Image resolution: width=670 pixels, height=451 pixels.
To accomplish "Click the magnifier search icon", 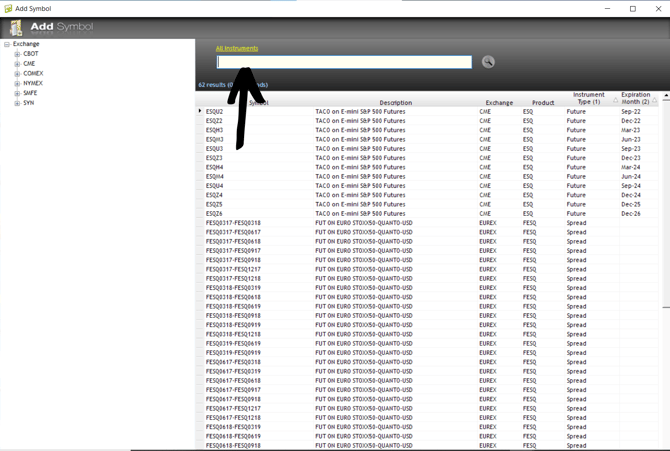I will pos(488,62).
